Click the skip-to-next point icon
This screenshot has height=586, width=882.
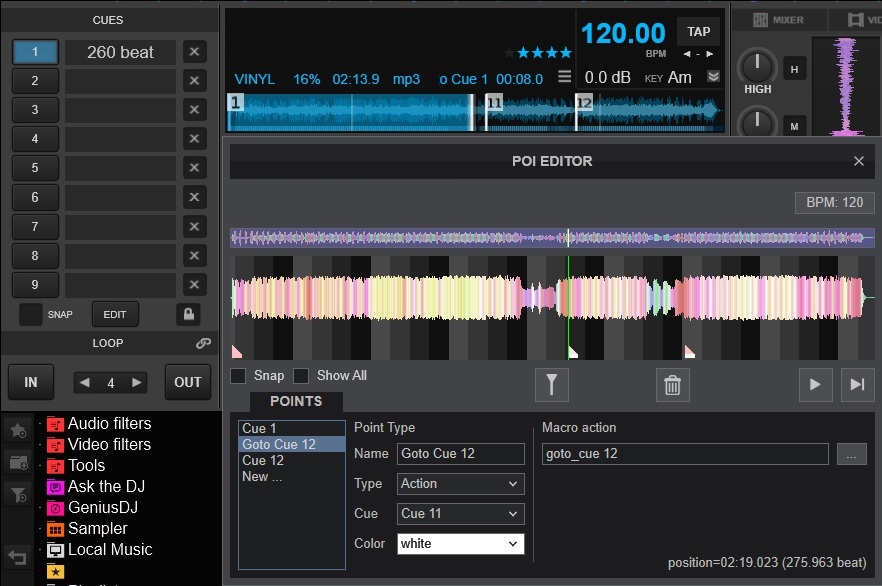point(857,384)
